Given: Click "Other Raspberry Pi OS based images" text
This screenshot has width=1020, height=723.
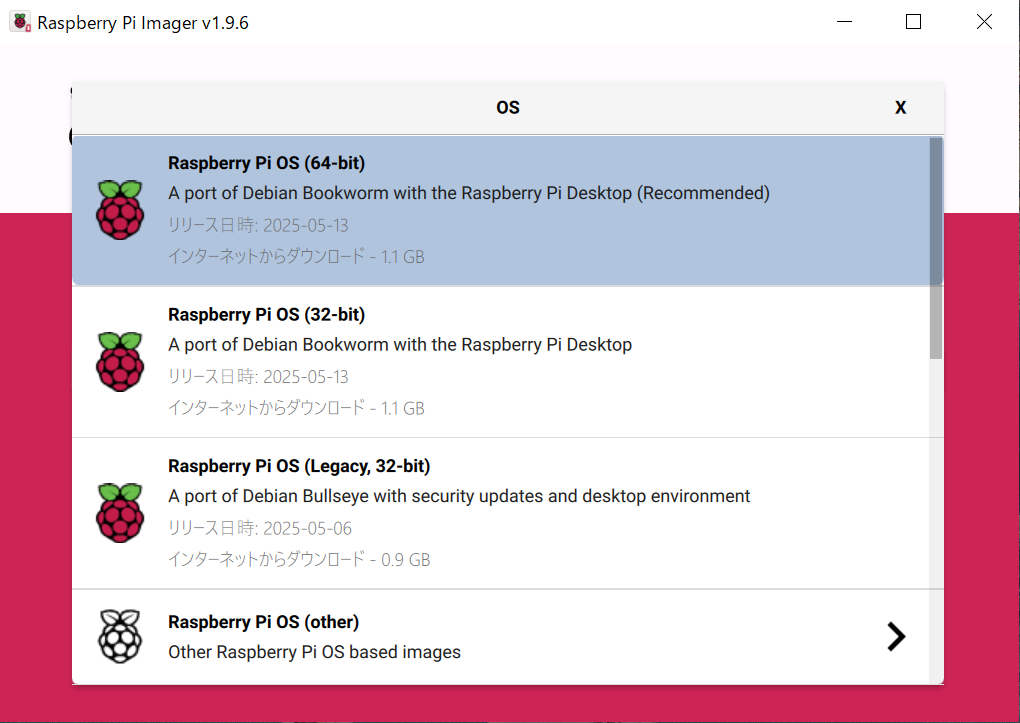Looking at the screenshot, I should [314, 652].
